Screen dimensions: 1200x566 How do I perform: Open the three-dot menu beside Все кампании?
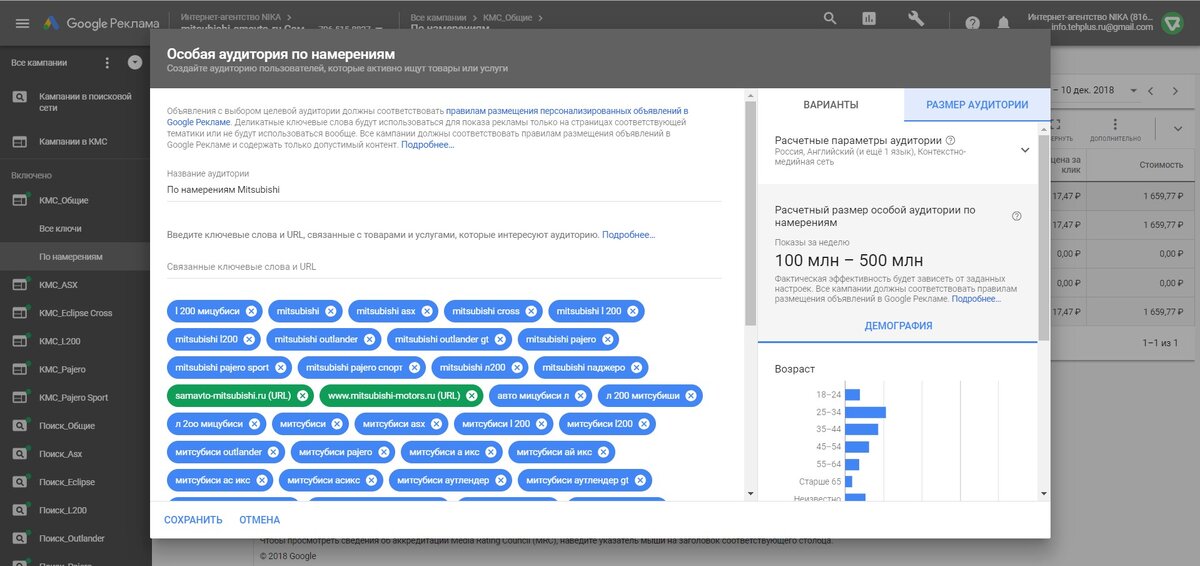(107, 63)
